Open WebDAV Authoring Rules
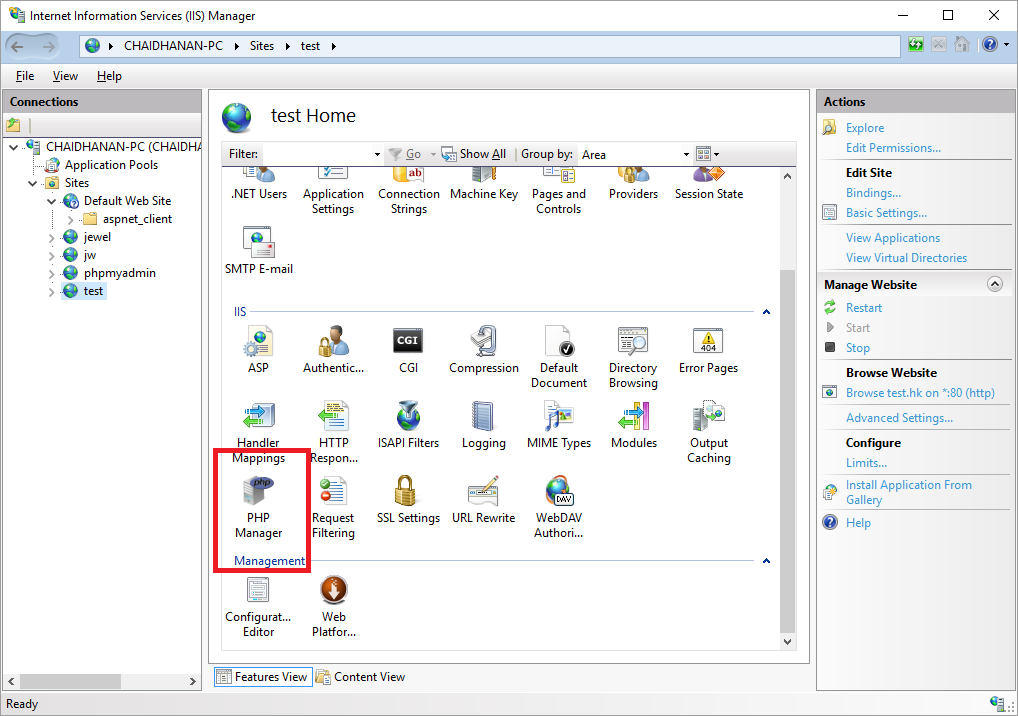Image resolution: width=1018 pixels, height=716 pixels. pos(559,508)
